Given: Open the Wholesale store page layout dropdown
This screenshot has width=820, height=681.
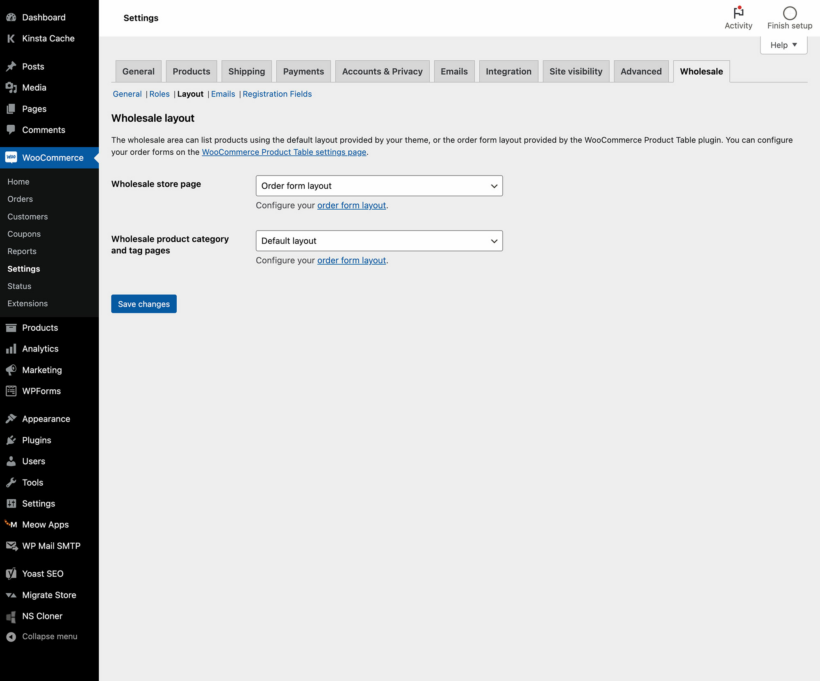Looking at the screenshot, I should coord(378,185).
